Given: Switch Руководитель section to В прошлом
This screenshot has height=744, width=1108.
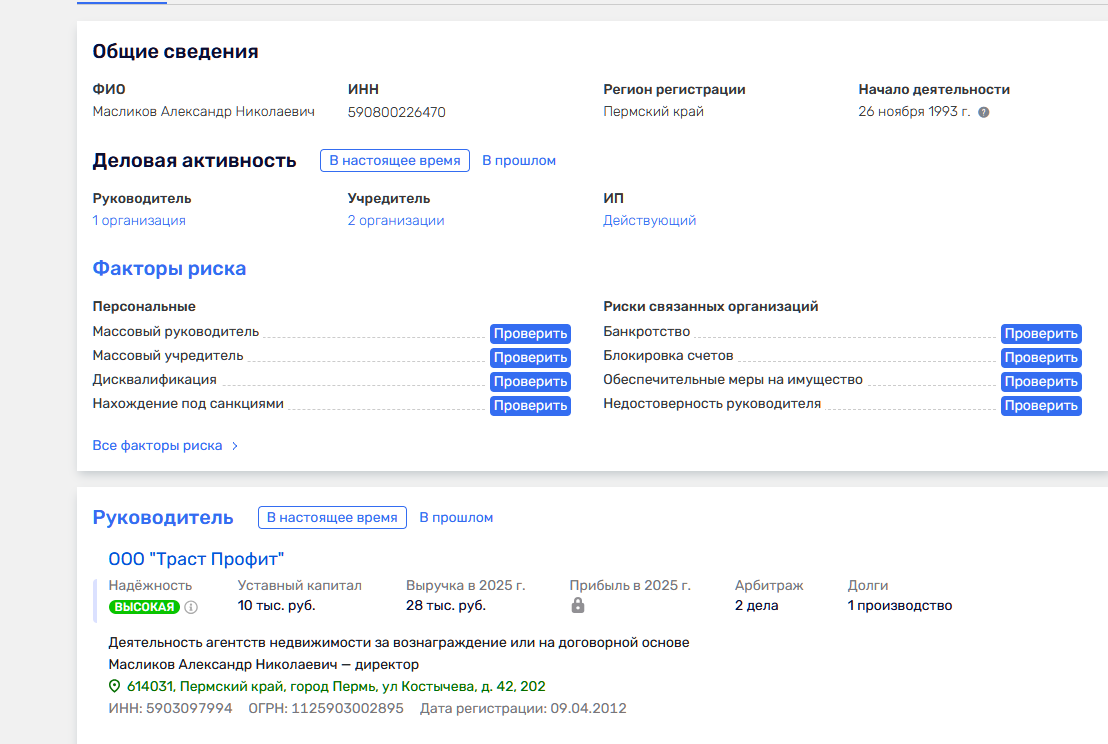Looking at the screenshot, I should click(x=458, y=517).
